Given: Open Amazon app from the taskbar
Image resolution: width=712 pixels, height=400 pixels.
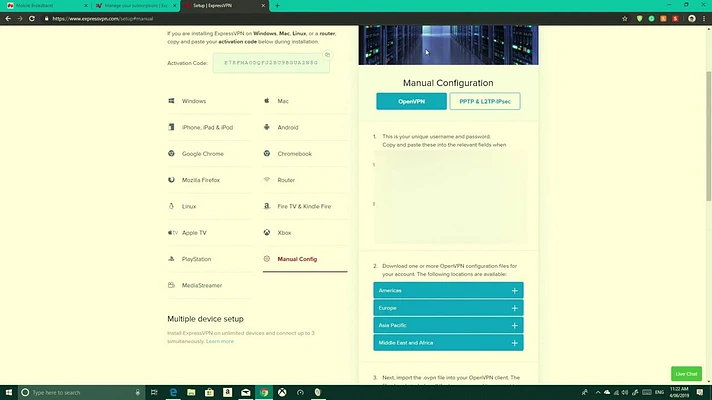Looking at the screenshot, I should tap(227, 392).
